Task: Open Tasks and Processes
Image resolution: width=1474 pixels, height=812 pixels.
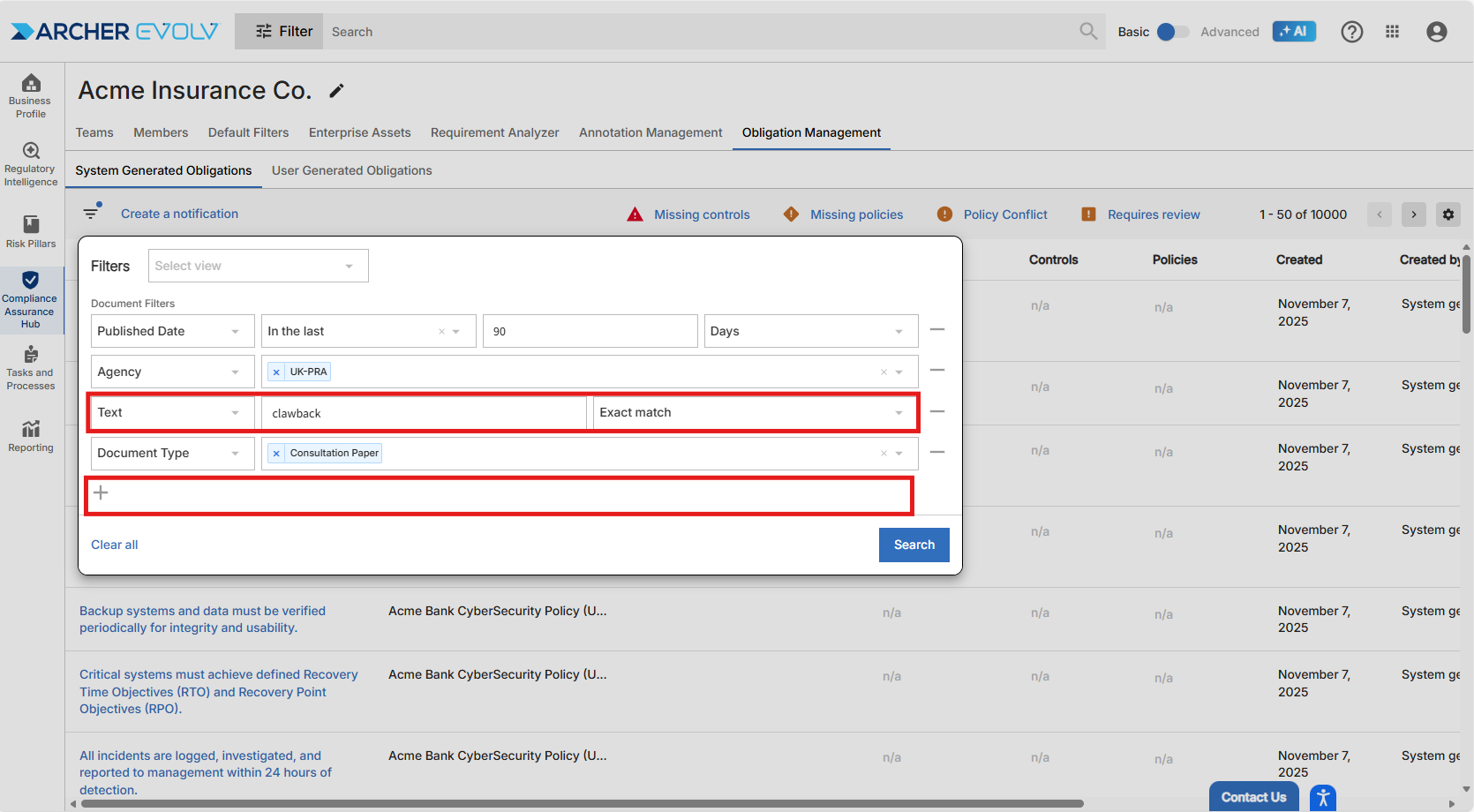Action: (x=31, y=367)
